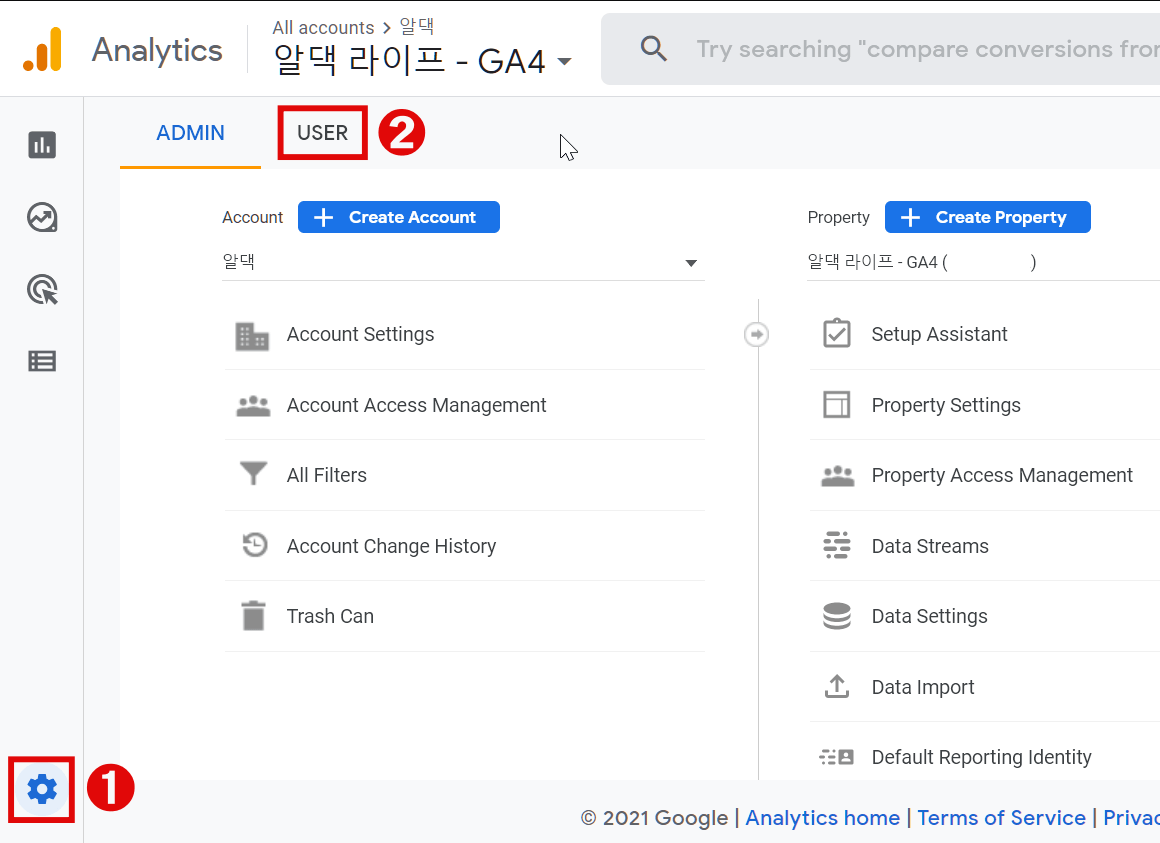Switch to the ADMIN tab
The width and height of the screenshot is (1160, 843).
pyautogui.click(x=190, y=133)
